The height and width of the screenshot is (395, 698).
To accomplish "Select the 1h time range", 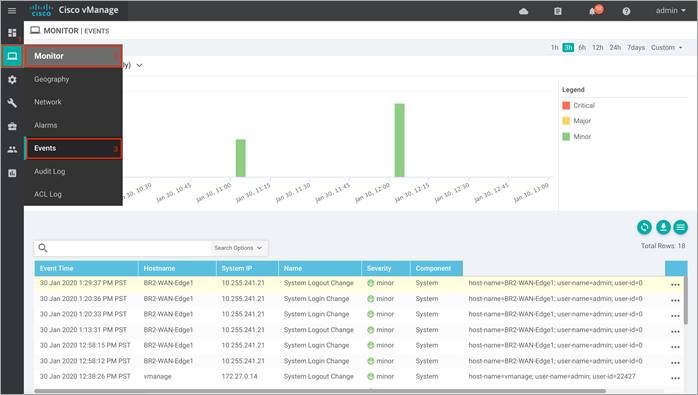I will pyautogui.click(x=554, y=47).
